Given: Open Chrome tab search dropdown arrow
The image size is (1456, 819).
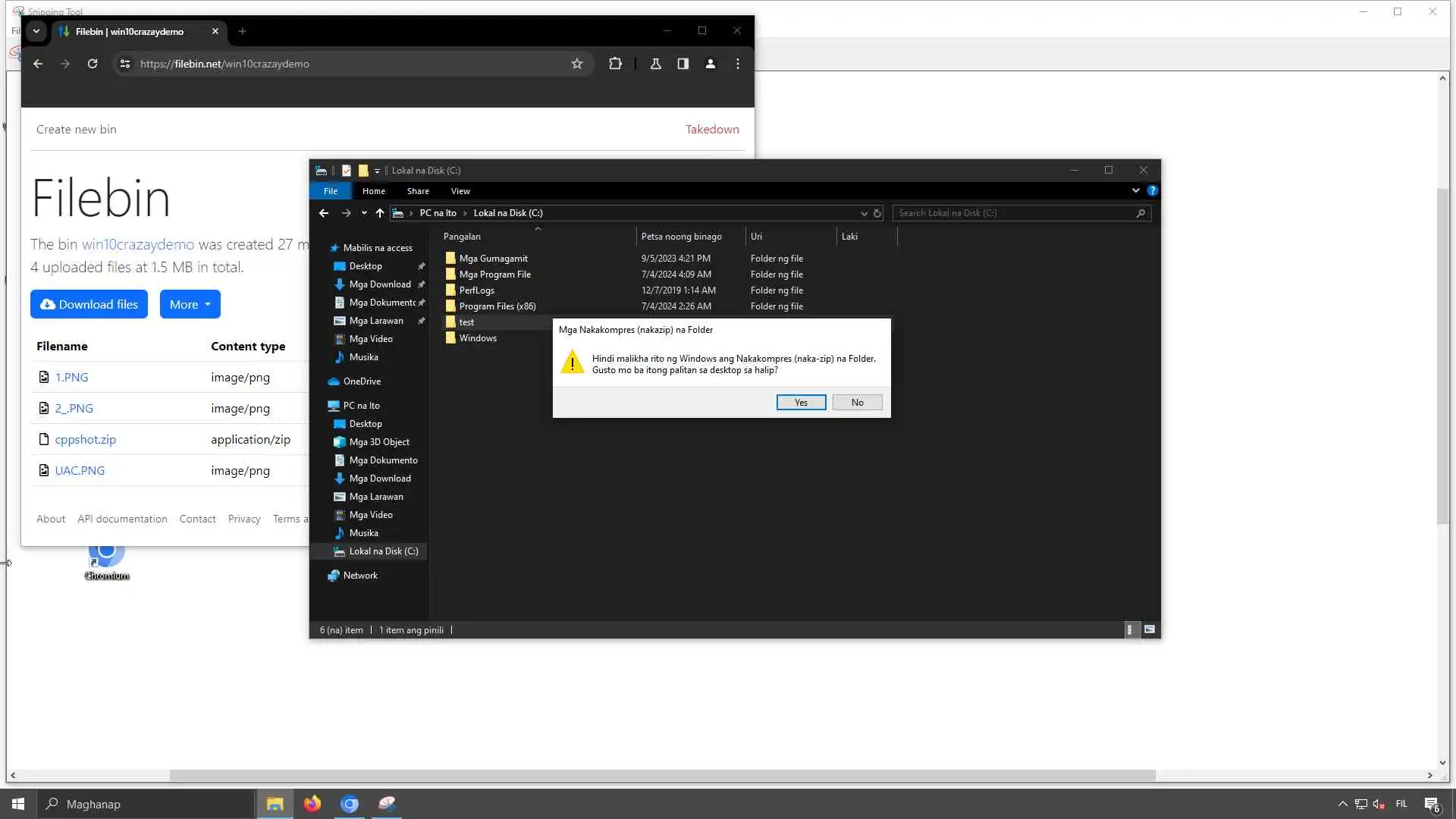Looking at the screenshot, I should 36,31.
